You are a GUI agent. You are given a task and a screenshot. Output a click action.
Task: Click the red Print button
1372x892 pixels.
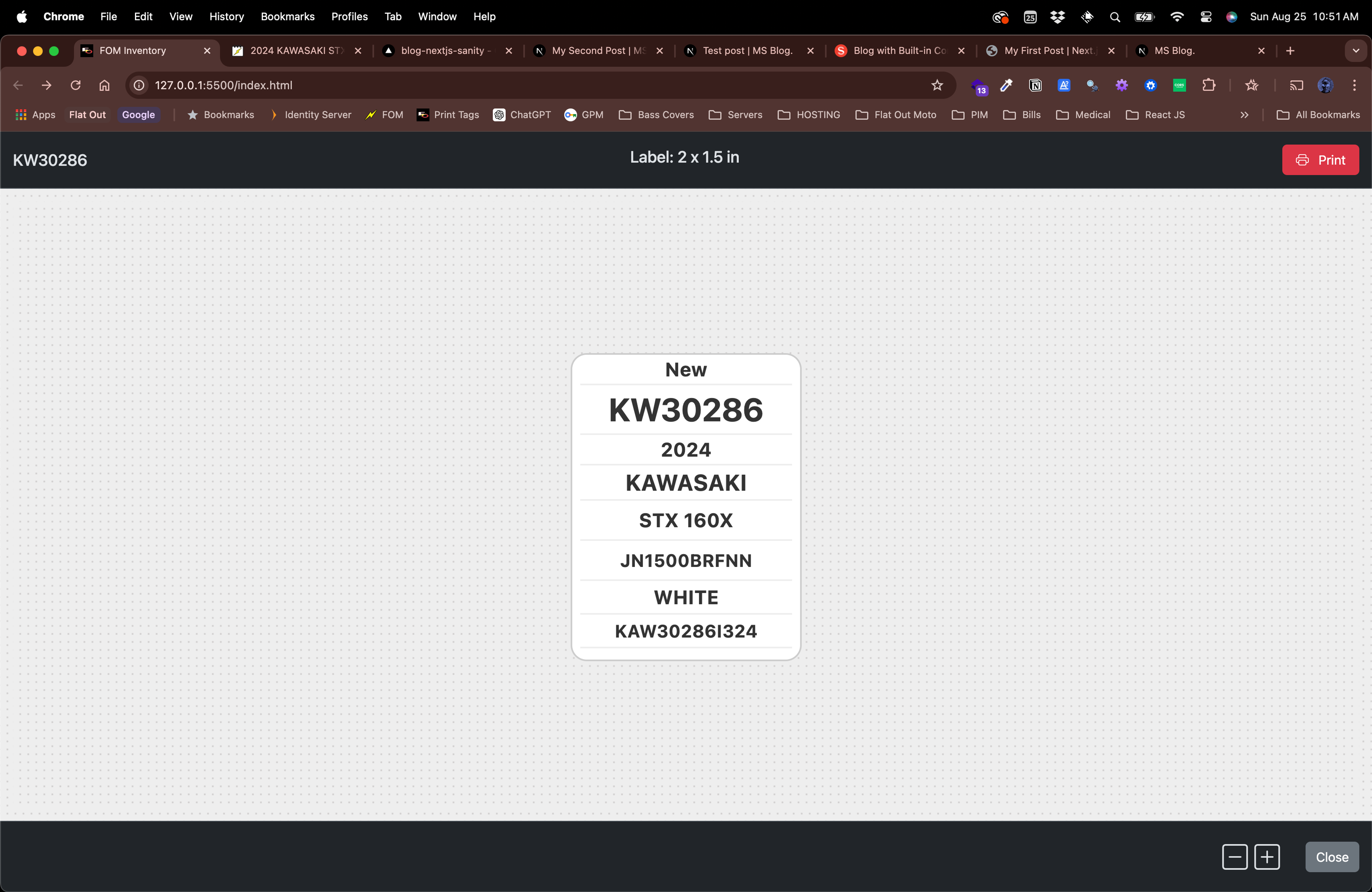tap(1319, 160)
